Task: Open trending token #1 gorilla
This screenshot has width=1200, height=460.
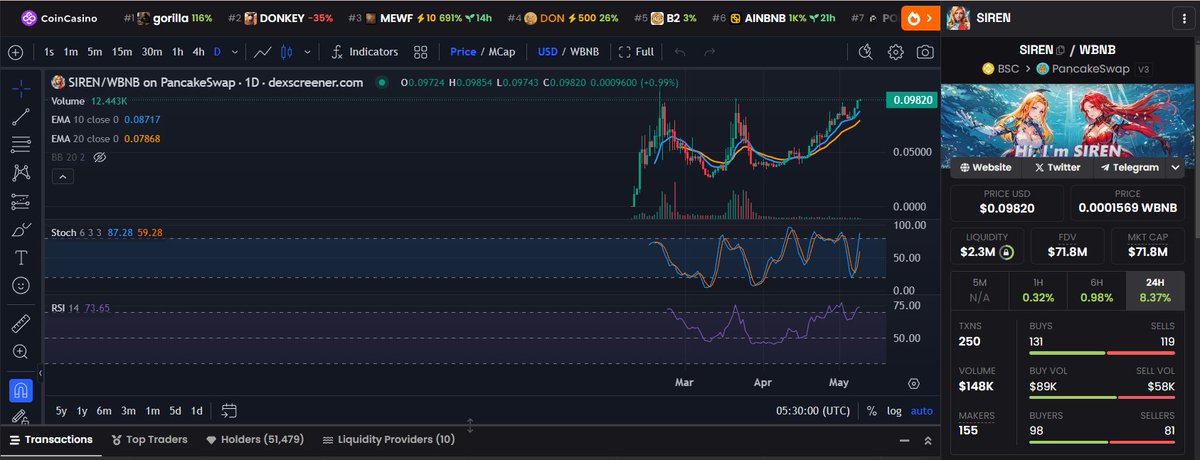Action: (x=167, y=18)
